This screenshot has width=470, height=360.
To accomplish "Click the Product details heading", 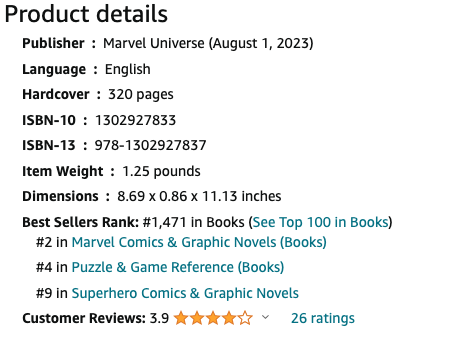I will pos(86,14).
